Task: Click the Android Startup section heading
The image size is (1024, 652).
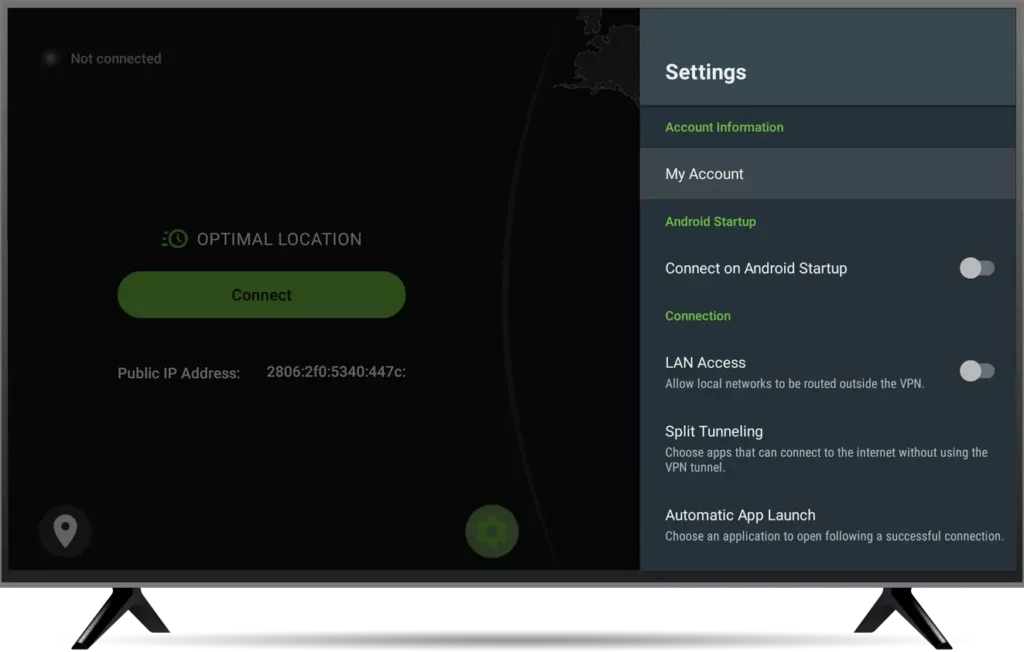Action: tap(710, 221)
